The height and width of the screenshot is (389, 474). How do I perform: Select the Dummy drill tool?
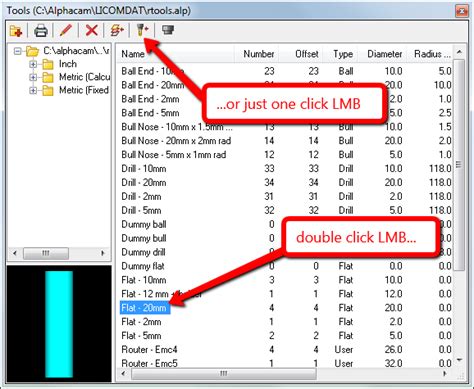143,252
